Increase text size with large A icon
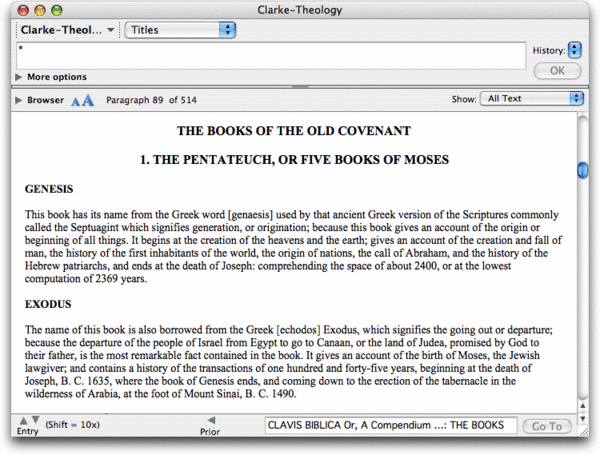This screenshot has width=600, height=455. click(x=88, y=100)
